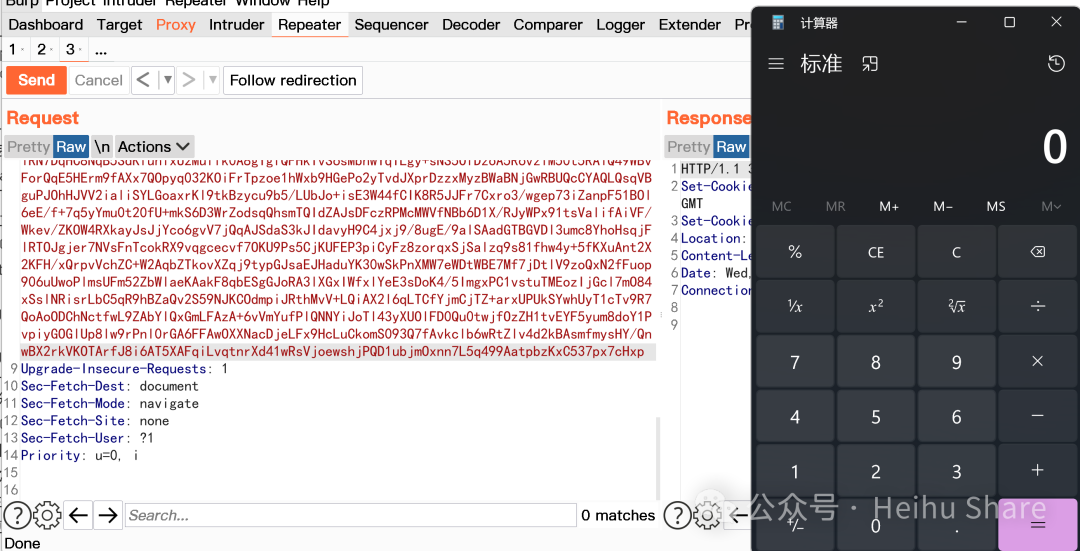Click the Cancel request button

tap(98, 81)
